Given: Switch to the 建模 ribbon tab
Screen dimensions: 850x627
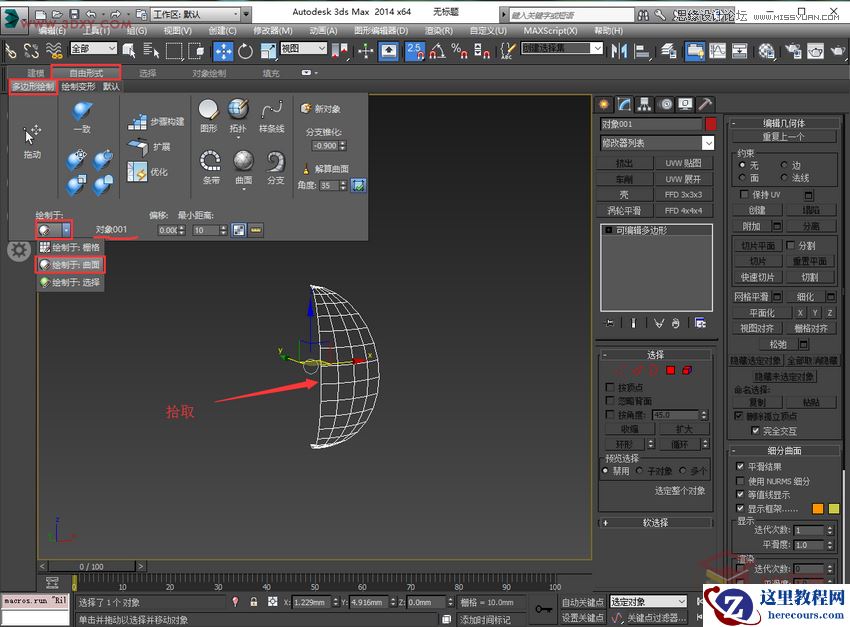Looking at the screenshot, I should pyautogui.click(x=34, y=71).
